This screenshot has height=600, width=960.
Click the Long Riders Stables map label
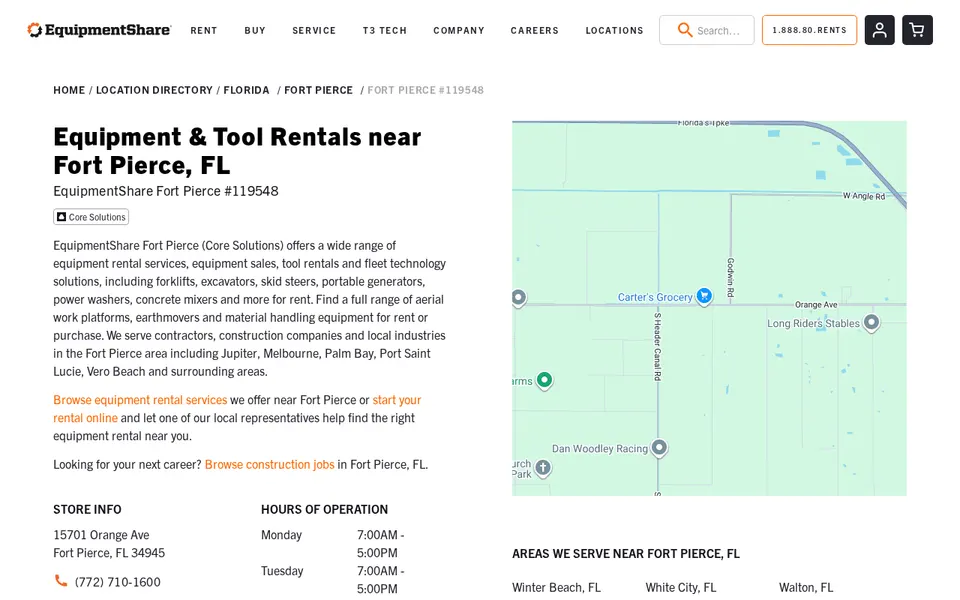pos(813,323)
